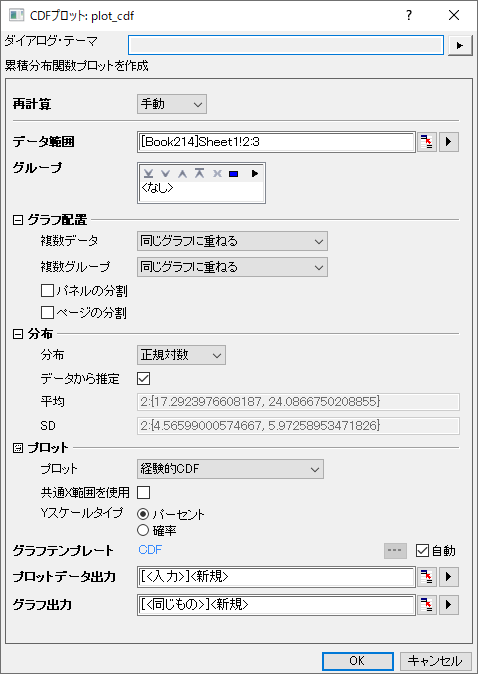Open the dialog theme flyout arrow button
The height and width of the screenshot is (674, 478).
[x=460, y=46]
